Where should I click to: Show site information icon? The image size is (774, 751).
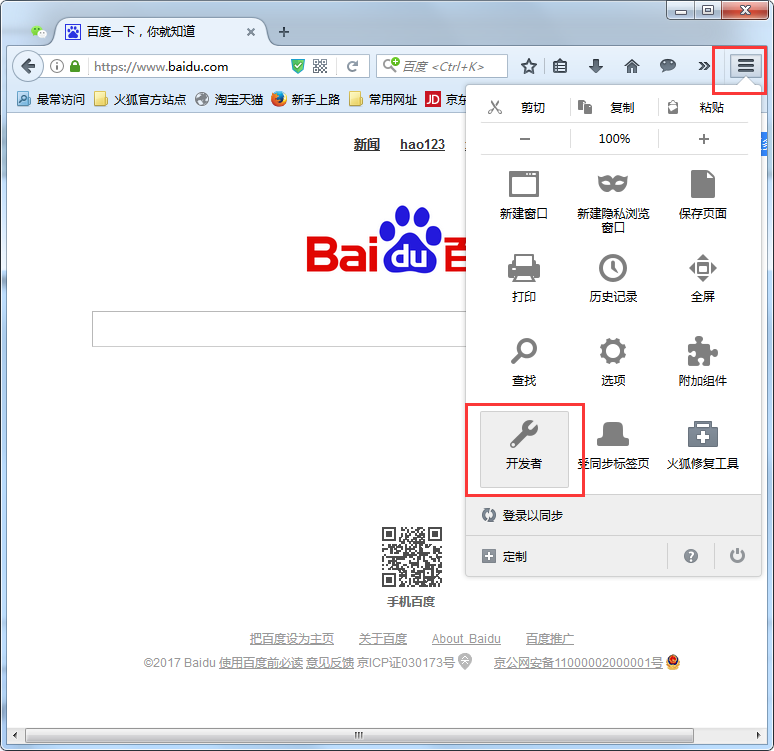pyautogui.click(x=57, y=66)
